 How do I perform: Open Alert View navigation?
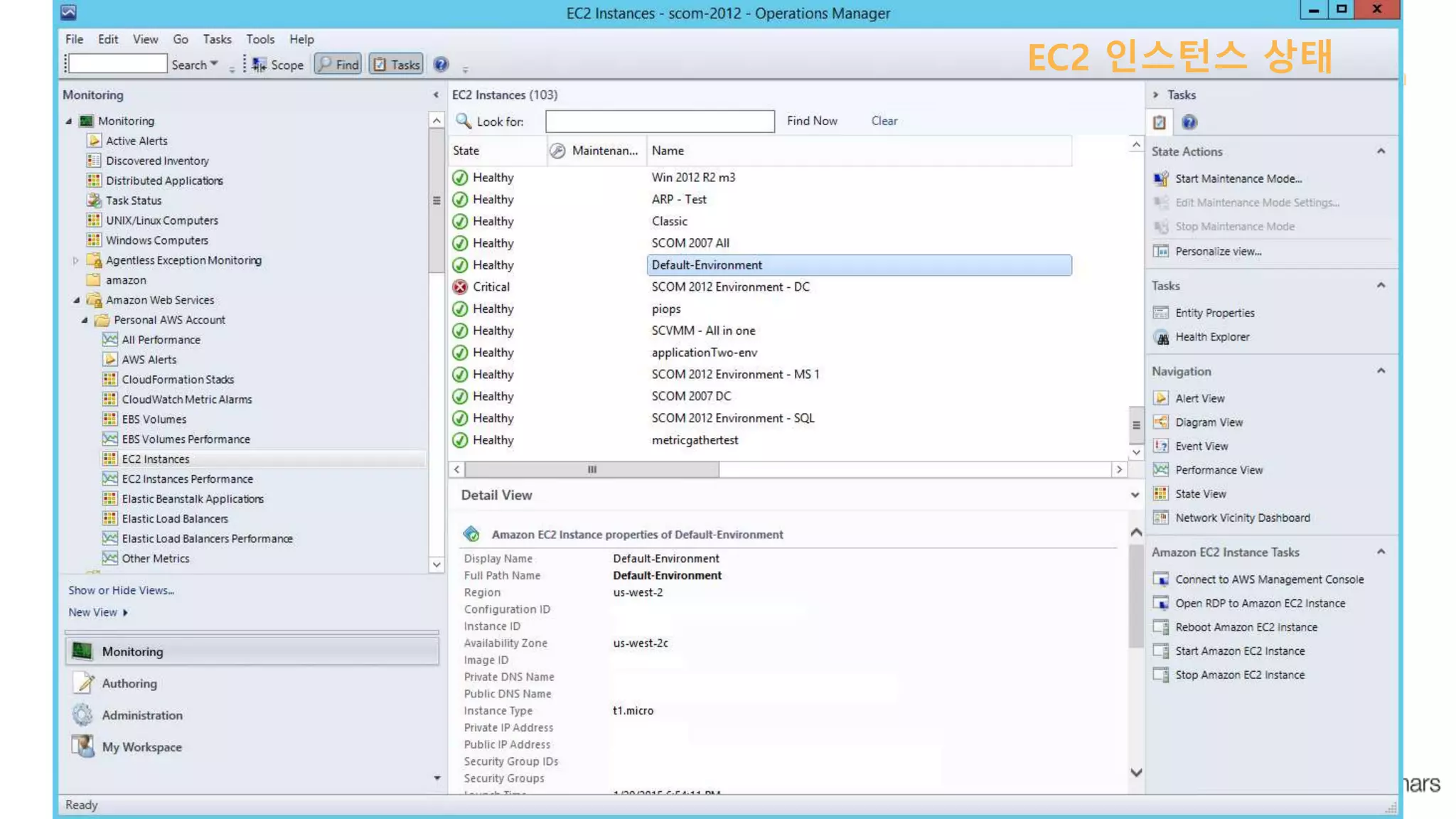(1199, 398)
